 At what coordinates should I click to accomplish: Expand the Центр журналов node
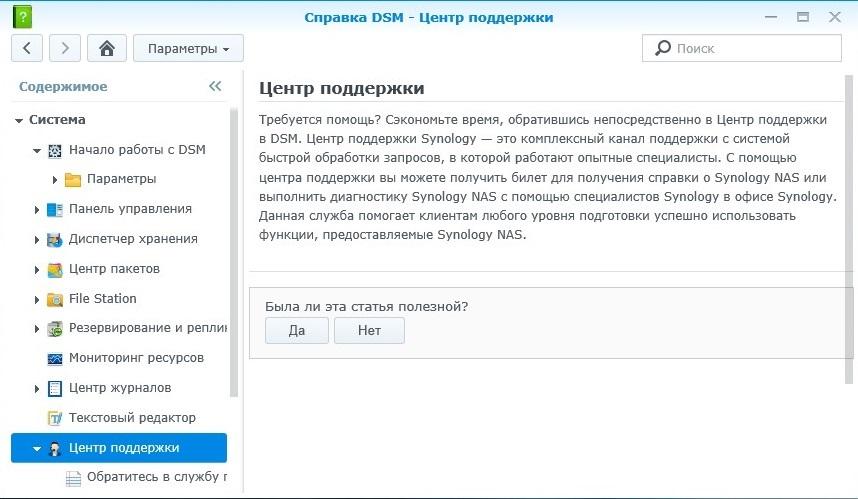(37, 389)
